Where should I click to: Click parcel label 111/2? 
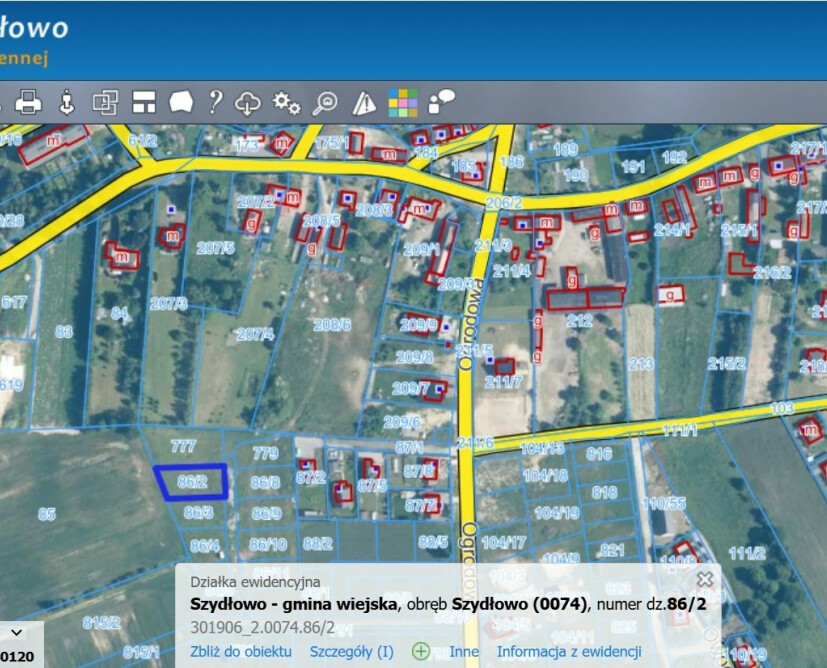[747, 553]
